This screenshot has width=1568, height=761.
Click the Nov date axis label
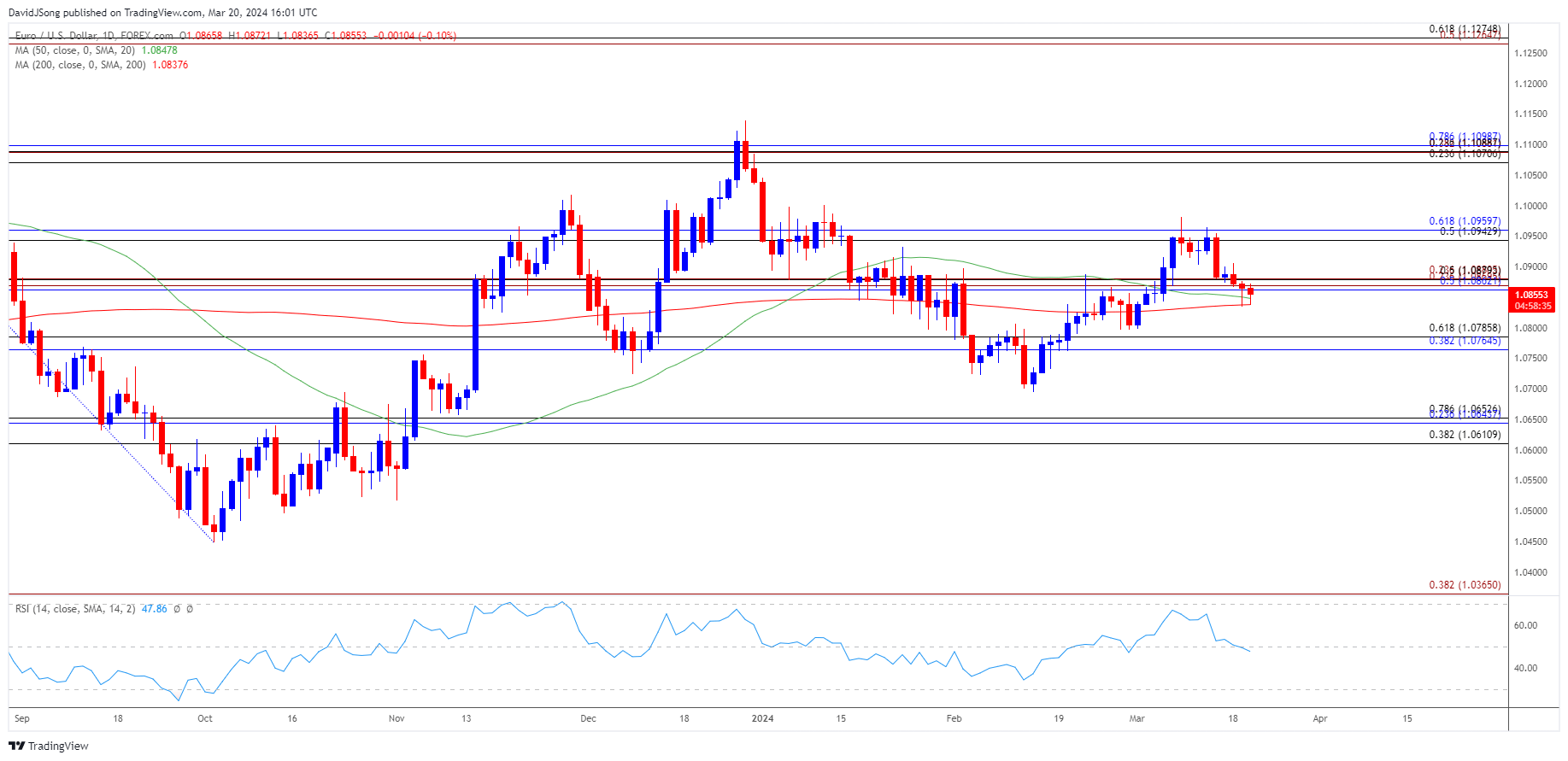396,718
